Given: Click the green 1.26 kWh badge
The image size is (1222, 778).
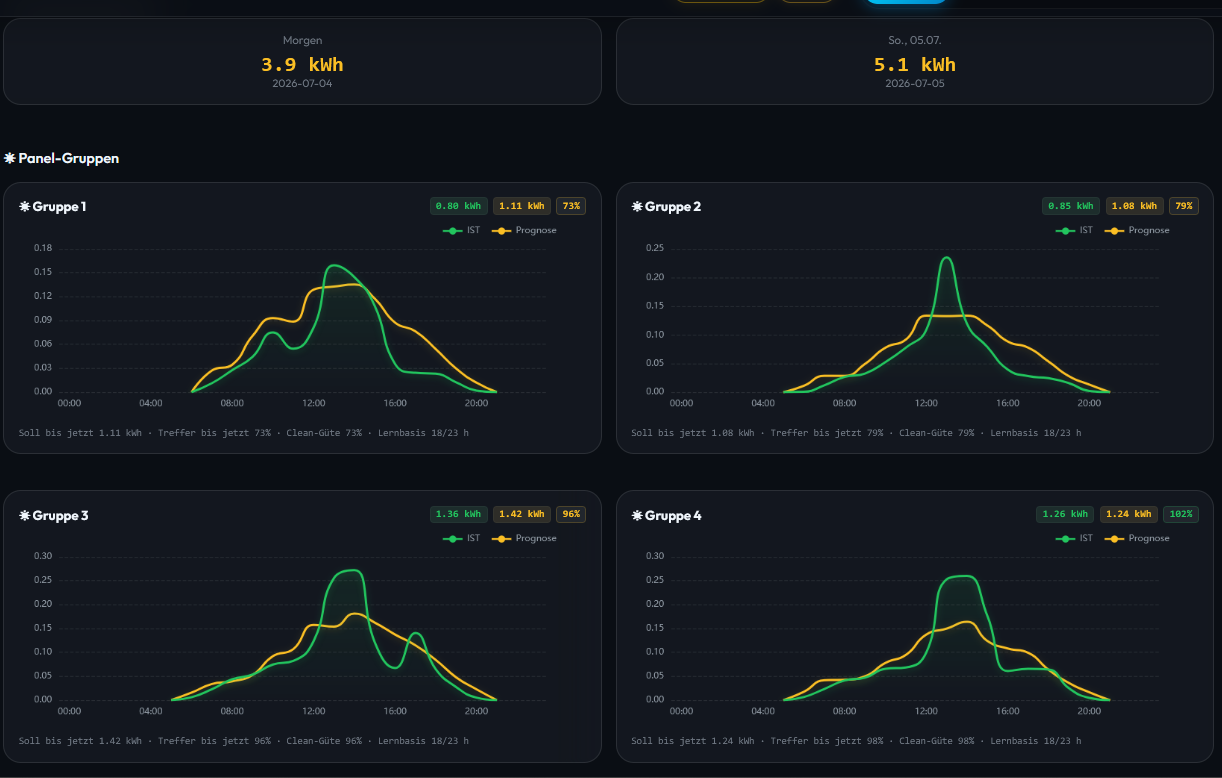Looking at the screenshot, I should (1065, 514).
